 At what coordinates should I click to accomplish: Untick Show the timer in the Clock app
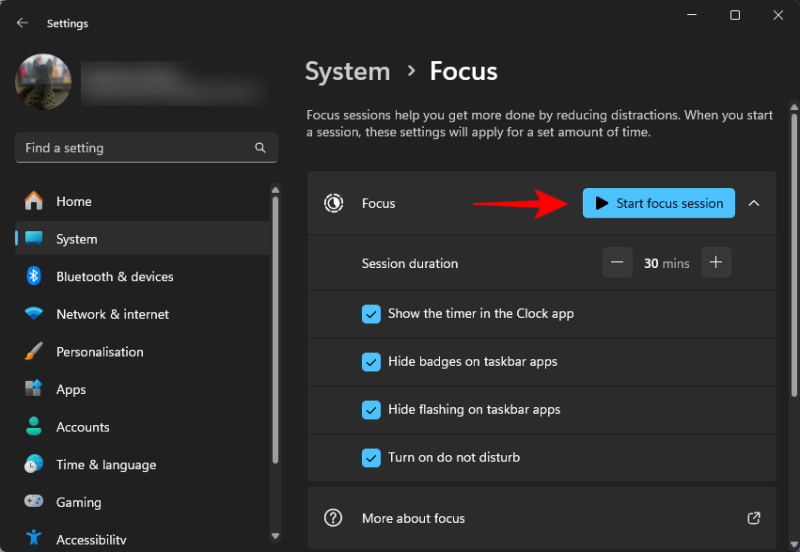371,314
